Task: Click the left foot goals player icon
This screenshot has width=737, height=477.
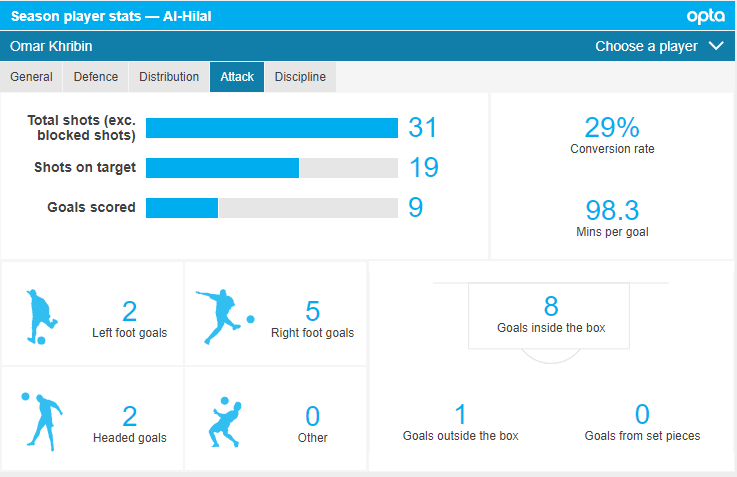Action: pyautogui.click(x=42, y=317)
